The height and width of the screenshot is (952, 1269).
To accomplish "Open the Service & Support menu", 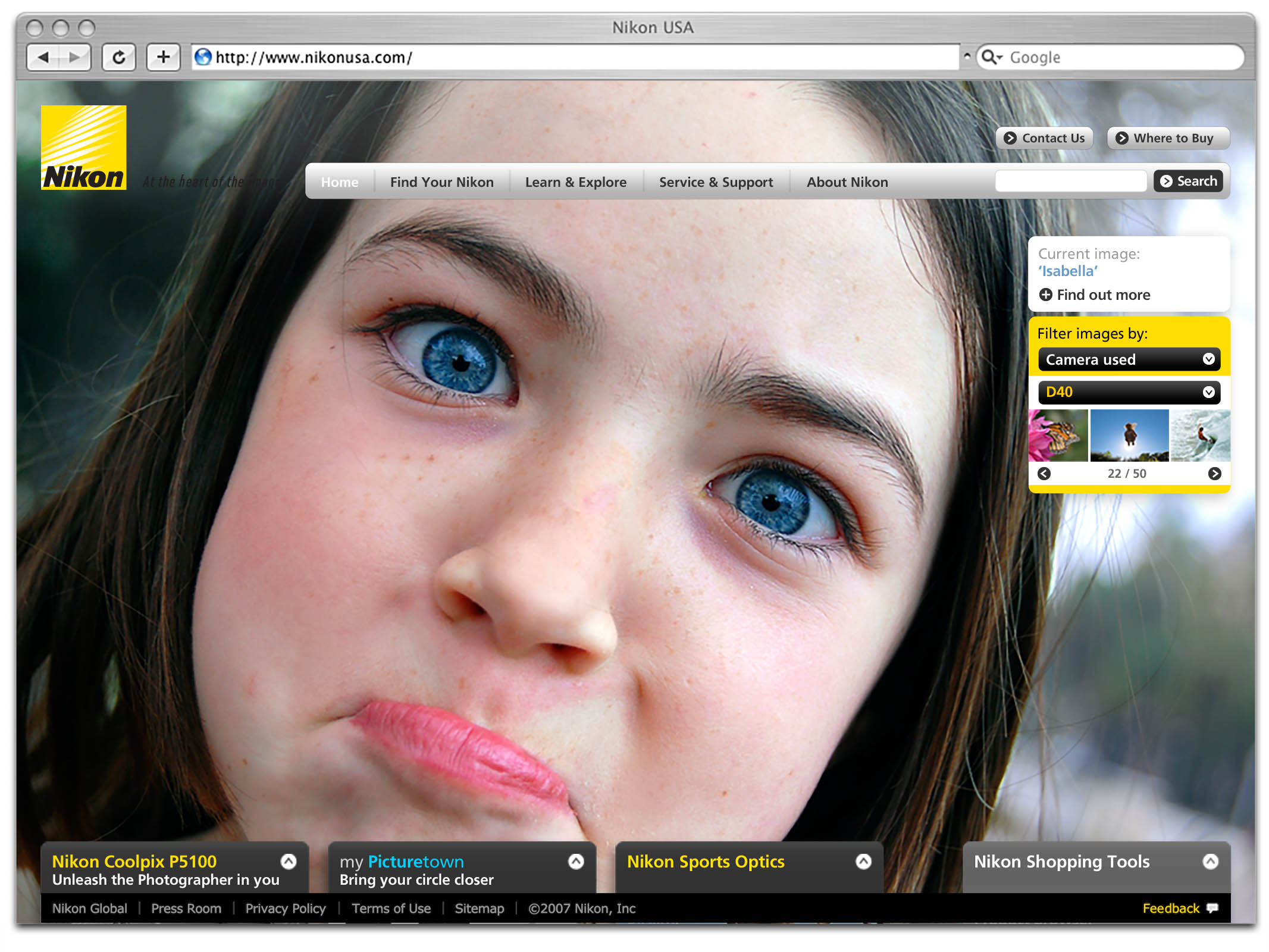I will click(716, 182).
